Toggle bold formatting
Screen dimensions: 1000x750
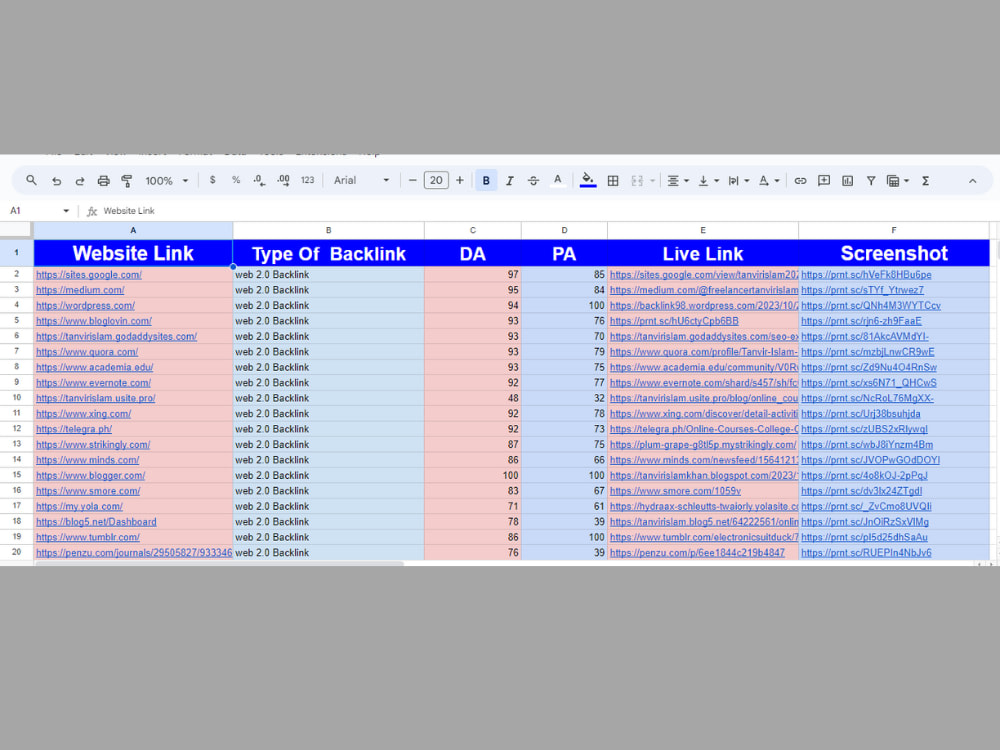(486, 180)
